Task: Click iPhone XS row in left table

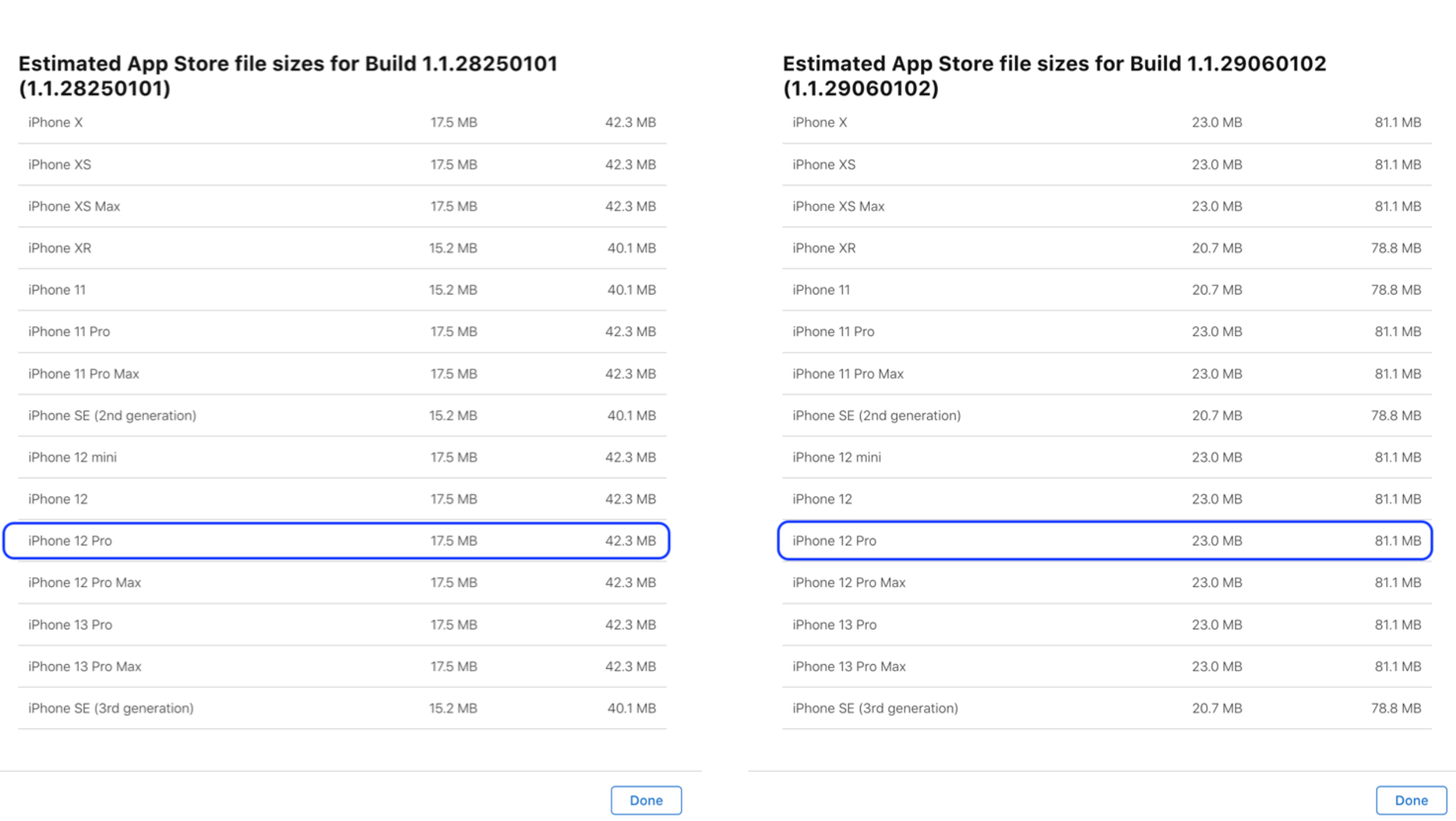Action: pyautogui.click(x=342, y=164)
